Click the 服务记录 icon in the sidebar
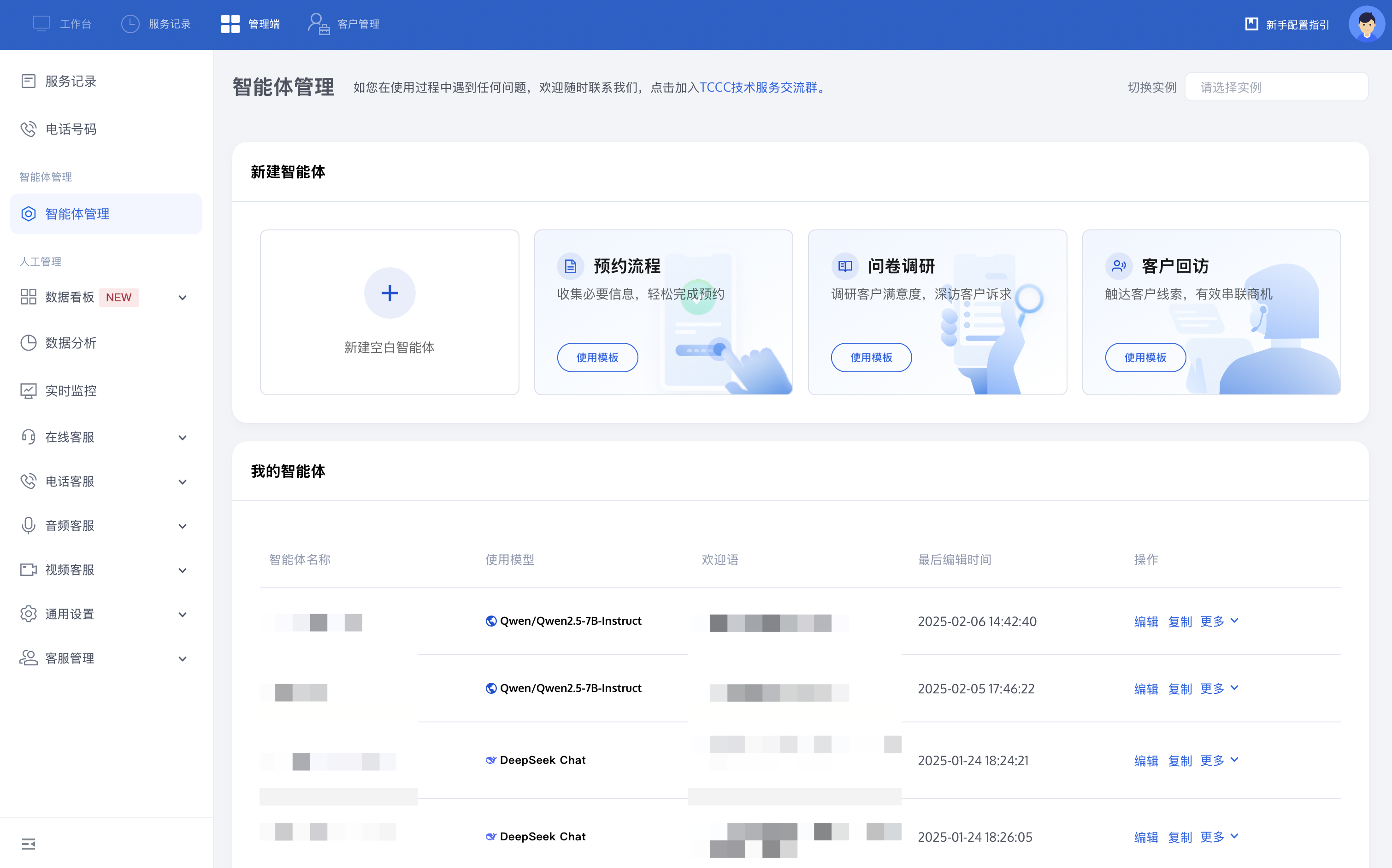Viewport: 1392px width, 868px height. pos(28,81)
